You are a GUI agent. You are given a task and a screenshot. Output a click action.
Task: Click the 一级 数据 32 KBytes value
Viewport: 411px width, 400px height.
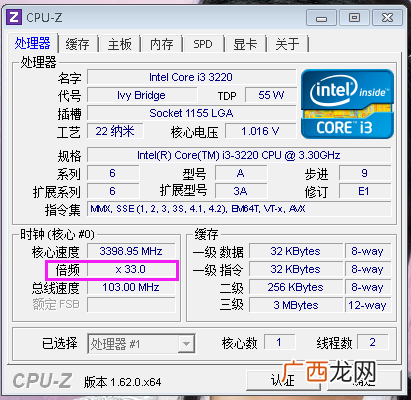click(296, 251)
